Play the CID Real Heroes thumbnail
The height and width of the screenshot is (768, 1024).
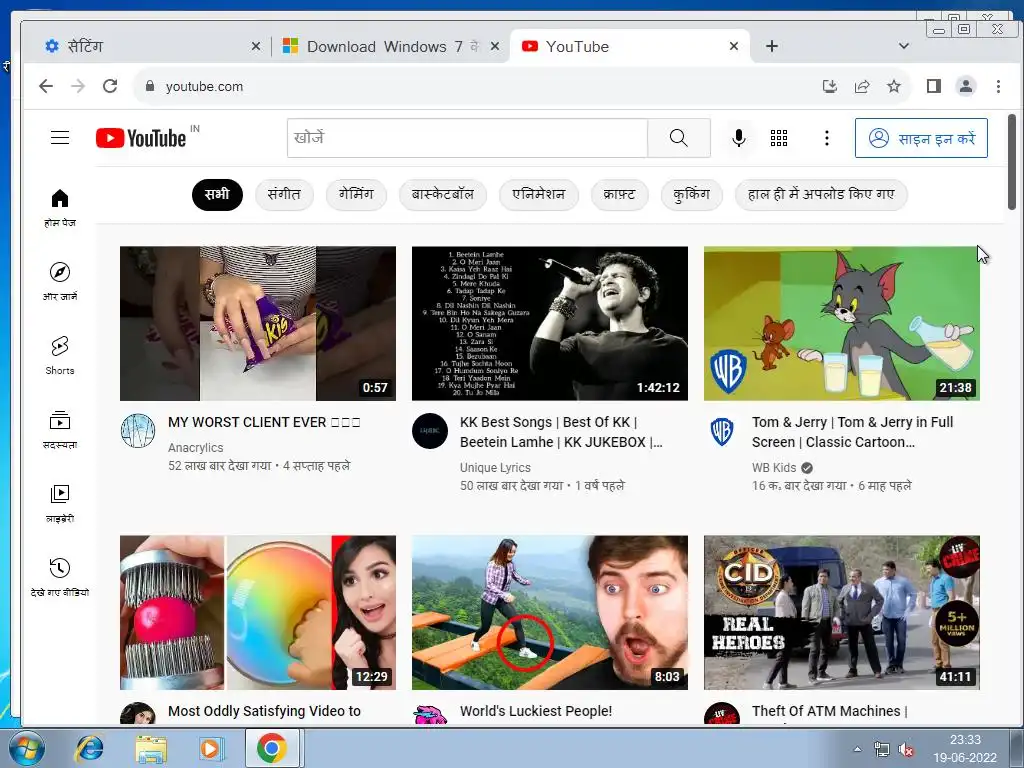point(842,613)
